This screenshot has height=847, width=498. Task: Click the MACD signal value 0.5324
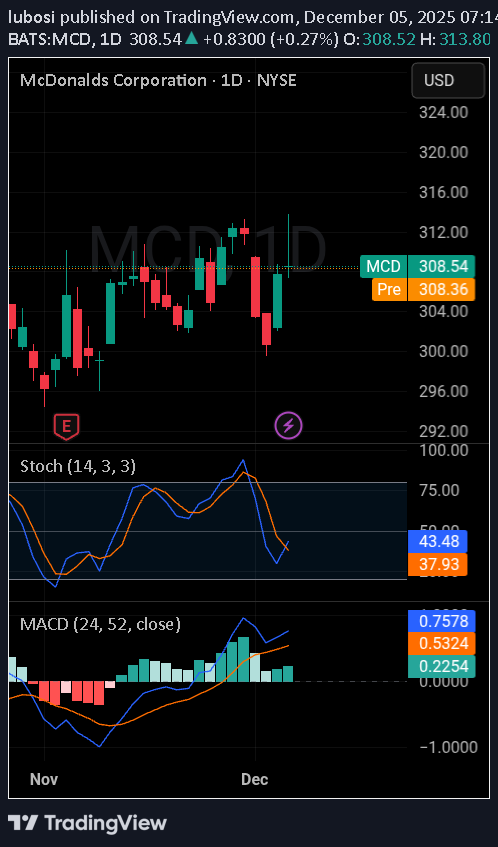(x=441, y=644)
